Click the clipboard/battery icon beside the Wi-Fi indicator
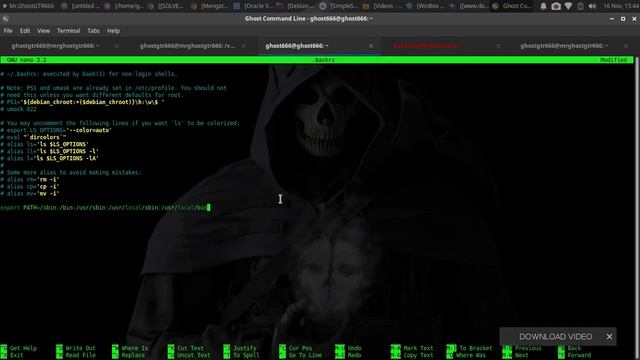The width and height of the screenshot is (640, 360). click(x=580, y=6)
